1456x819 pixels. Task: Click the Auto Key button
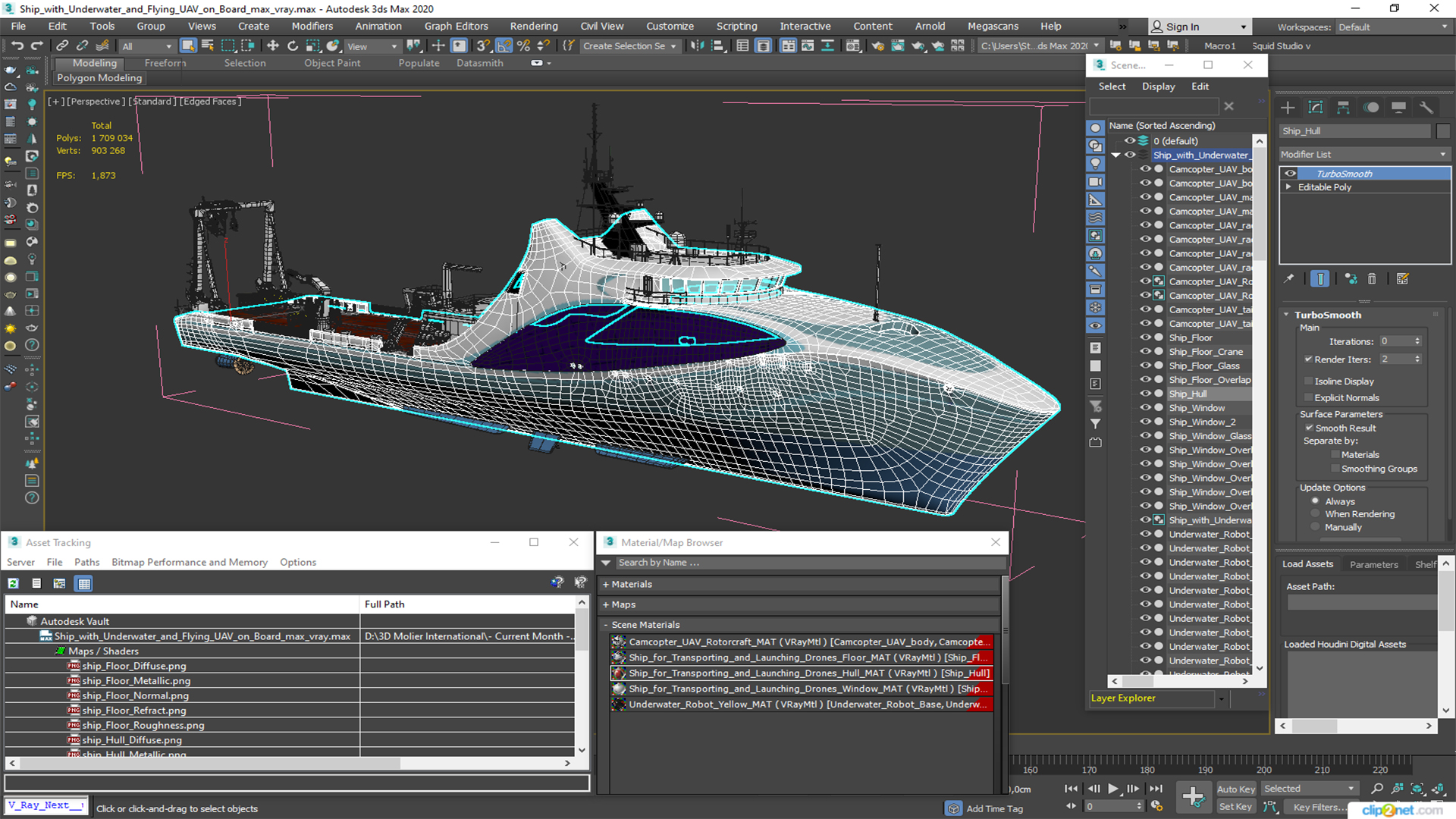click(x=1236, y=789)
